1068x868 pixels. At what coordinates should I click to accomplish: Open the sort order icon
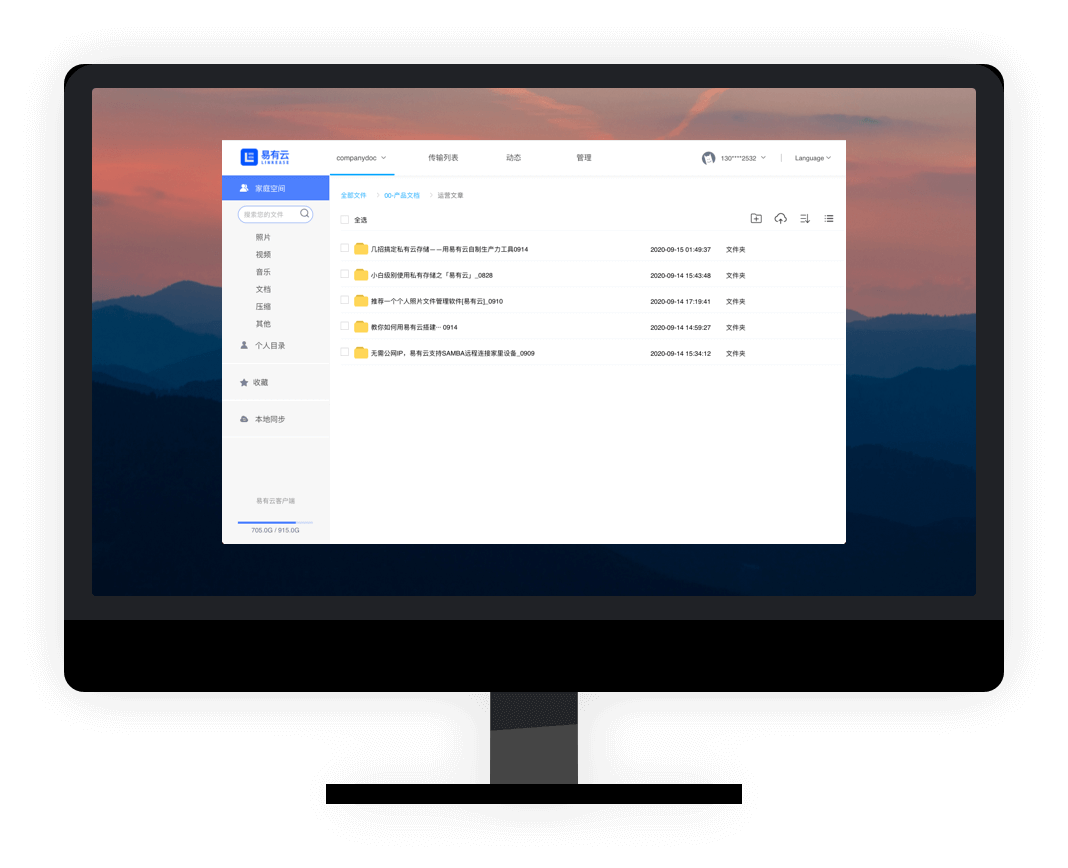pos(805,219)
